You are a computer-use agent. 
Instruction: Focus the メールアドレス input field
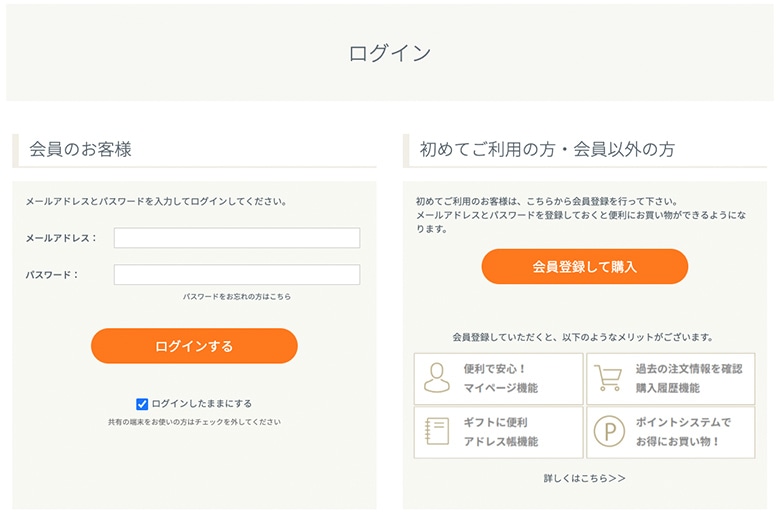point(237,238)
